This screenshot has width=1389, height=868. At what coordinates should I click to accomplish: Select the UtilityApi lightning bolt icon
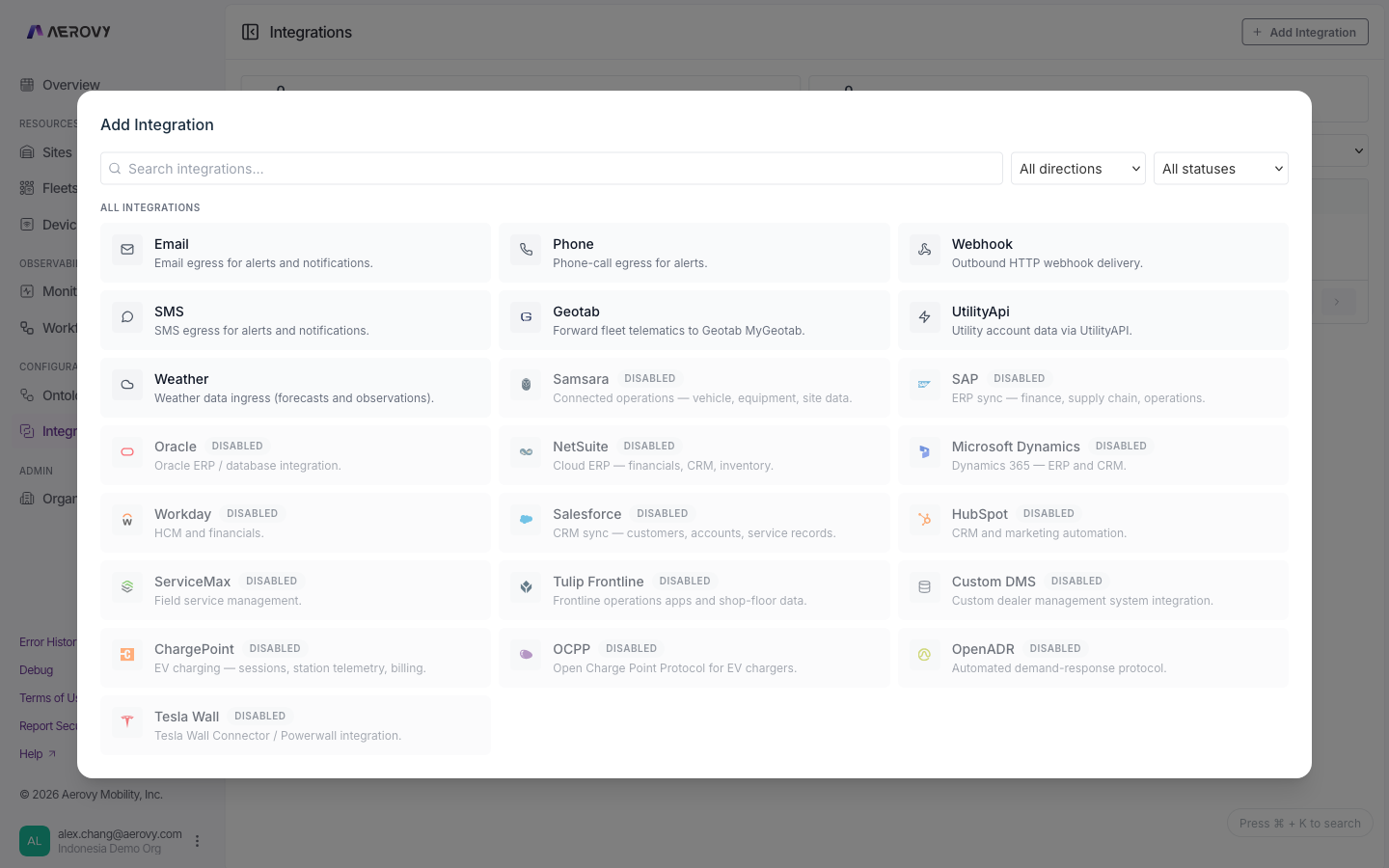pyautogui.click(x=924, y=317)
